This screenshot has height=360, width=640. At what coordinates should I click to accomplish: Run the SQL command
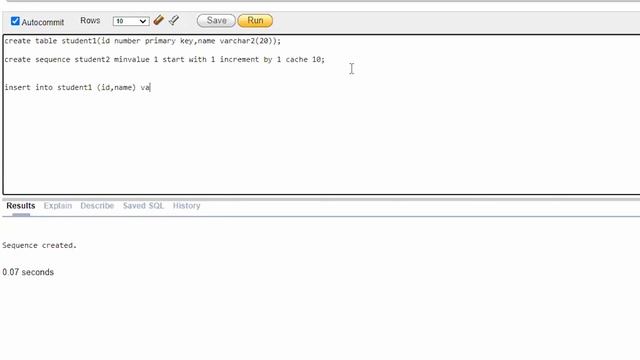pos(255,20)
